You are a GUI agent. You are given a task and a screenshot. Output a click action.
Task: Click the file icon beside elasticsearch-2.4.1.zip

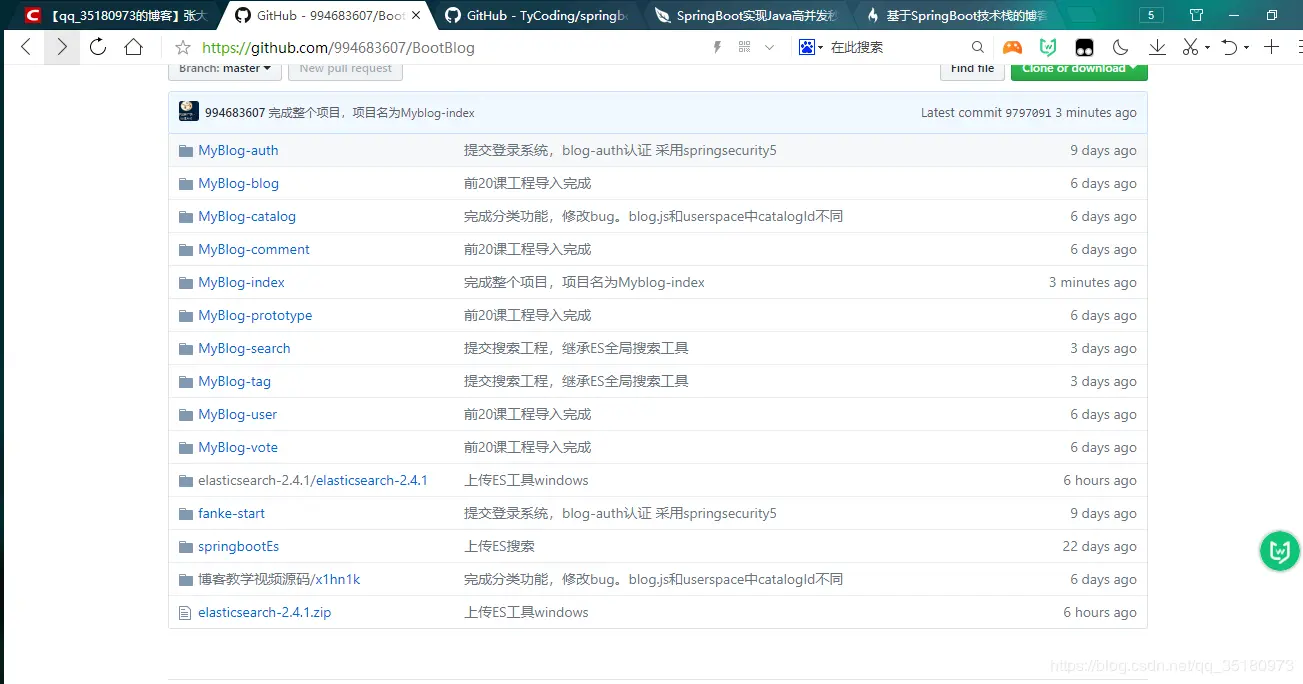185,613
